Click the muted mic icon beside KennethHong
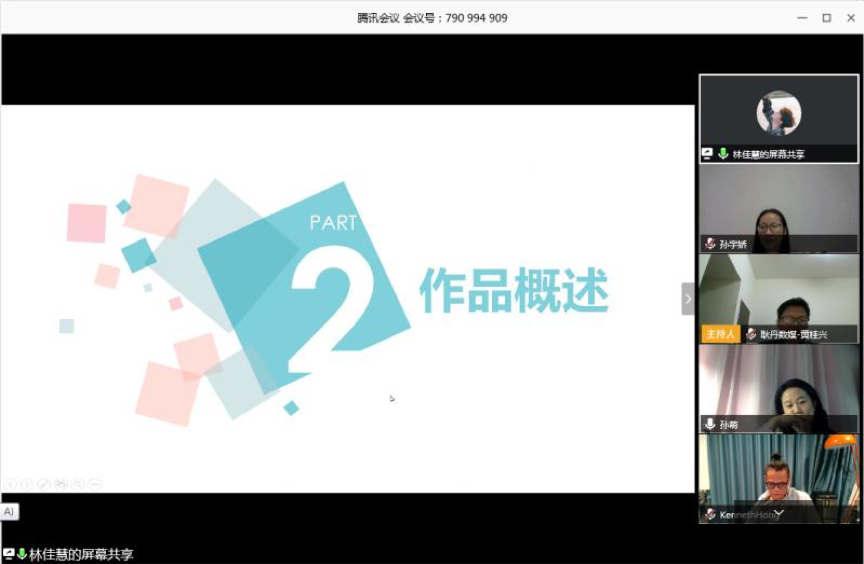 [710, 514]
